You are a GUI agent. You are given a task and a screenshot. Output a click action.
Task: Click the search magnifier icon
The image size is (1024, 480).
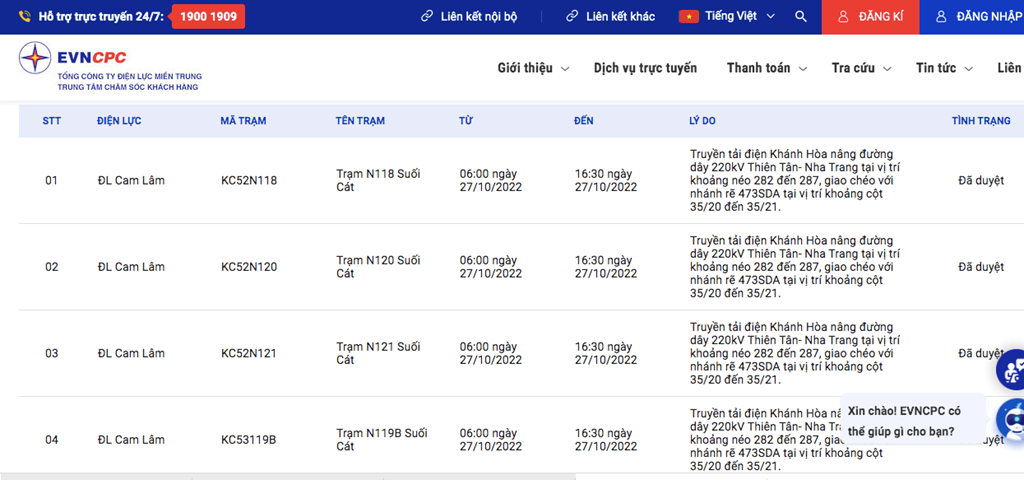800,17
